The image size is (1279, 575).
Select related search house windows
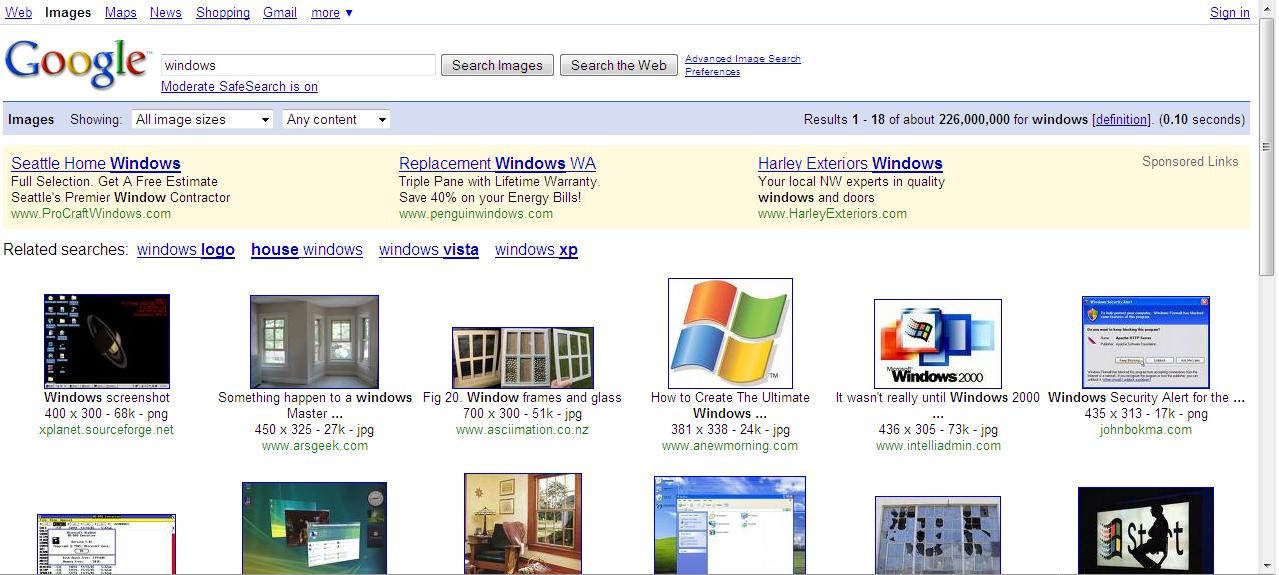point(307,250)
